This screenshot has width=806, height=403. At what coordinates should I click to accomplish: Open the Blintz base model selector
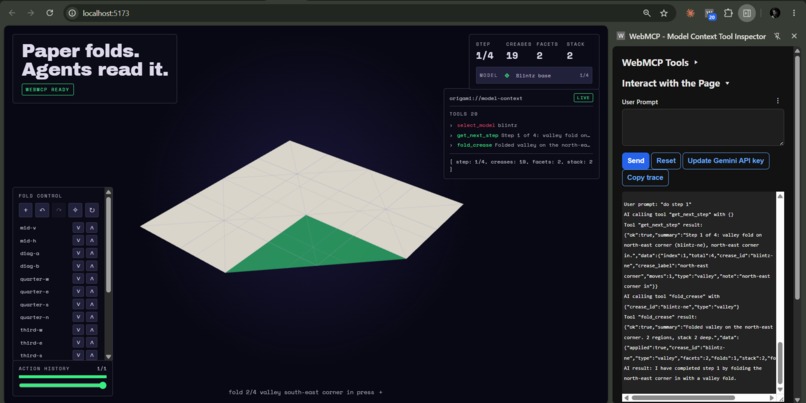point(534,76)
